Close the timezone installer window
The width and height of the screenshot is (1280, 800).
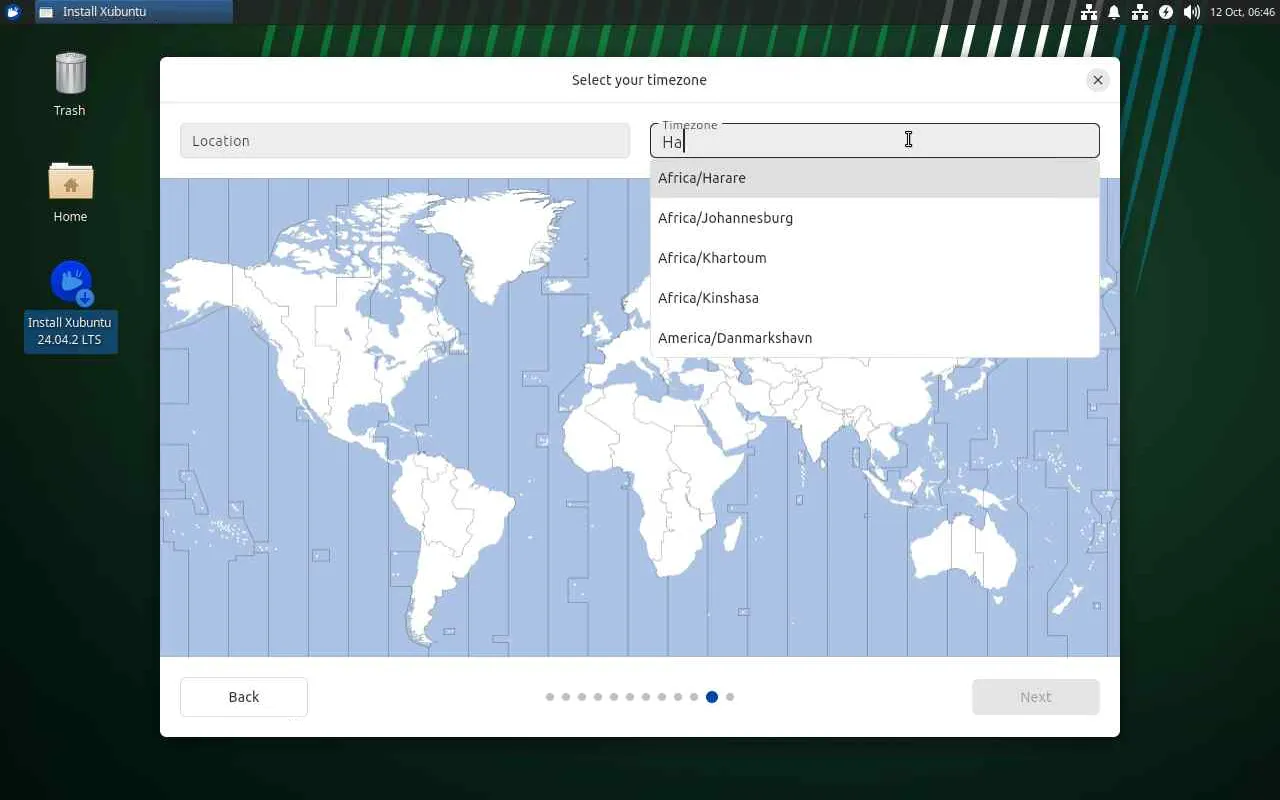pyautogui.click(x=1098, y=80)
